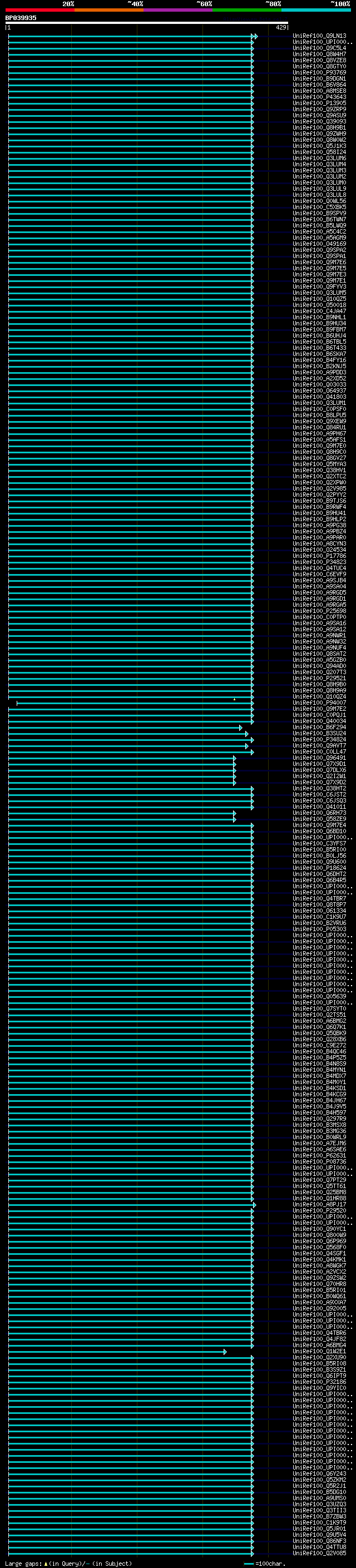Select hit UniRef100_C6JST2
This screenshot has width=356, height=1568.
pyautogui.click(x=319, y=794)
